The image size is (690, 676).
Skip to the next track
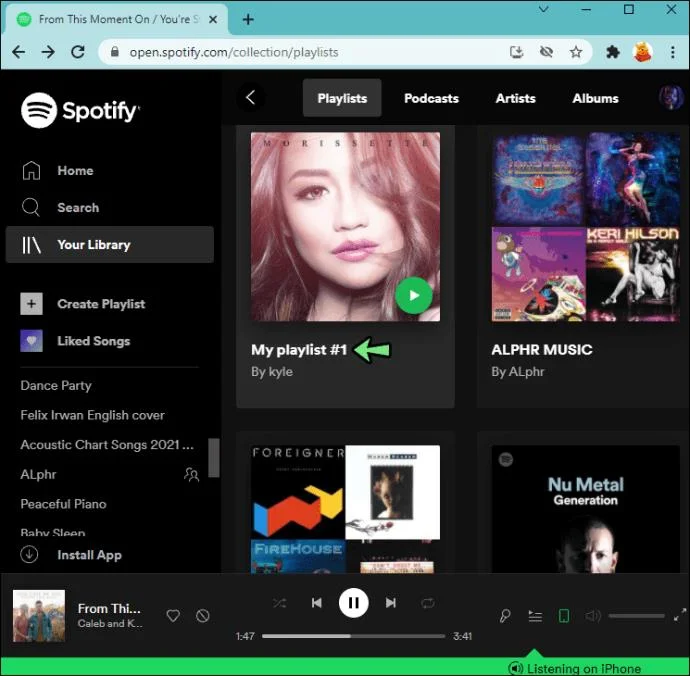point(391,603)
